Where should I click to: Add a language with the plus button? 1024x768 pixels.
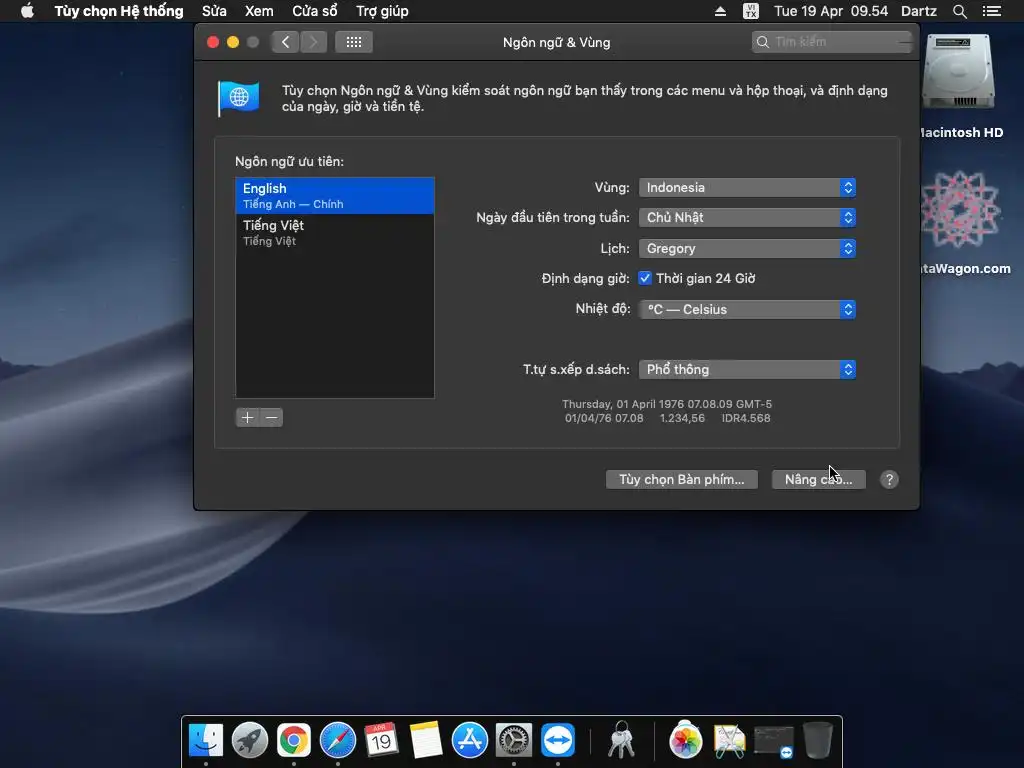coord(247,417)
